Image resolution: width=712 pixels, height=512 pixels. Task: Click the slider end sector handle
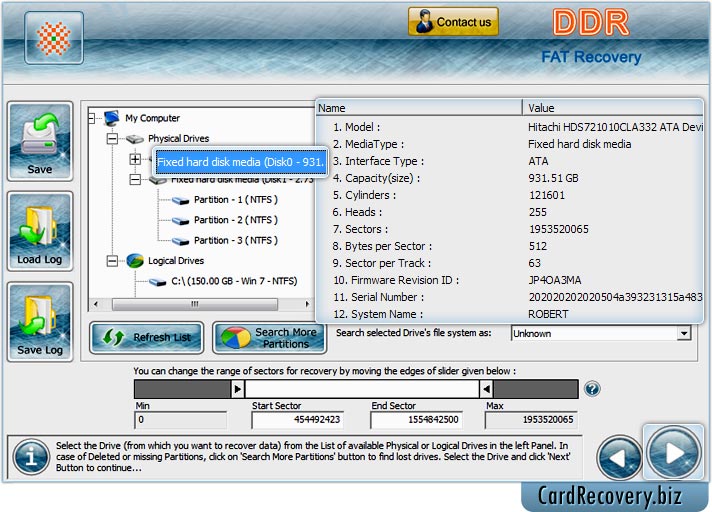[x=486, y=389]
